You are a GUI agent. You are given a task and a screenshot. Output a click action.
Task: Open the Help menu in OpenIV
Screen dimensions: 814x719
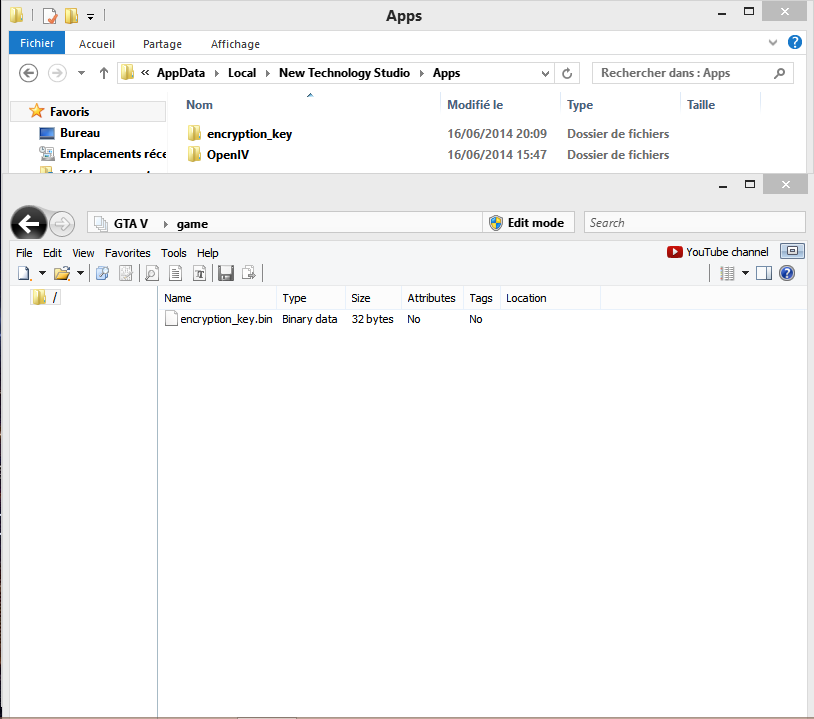coord(207,253)
